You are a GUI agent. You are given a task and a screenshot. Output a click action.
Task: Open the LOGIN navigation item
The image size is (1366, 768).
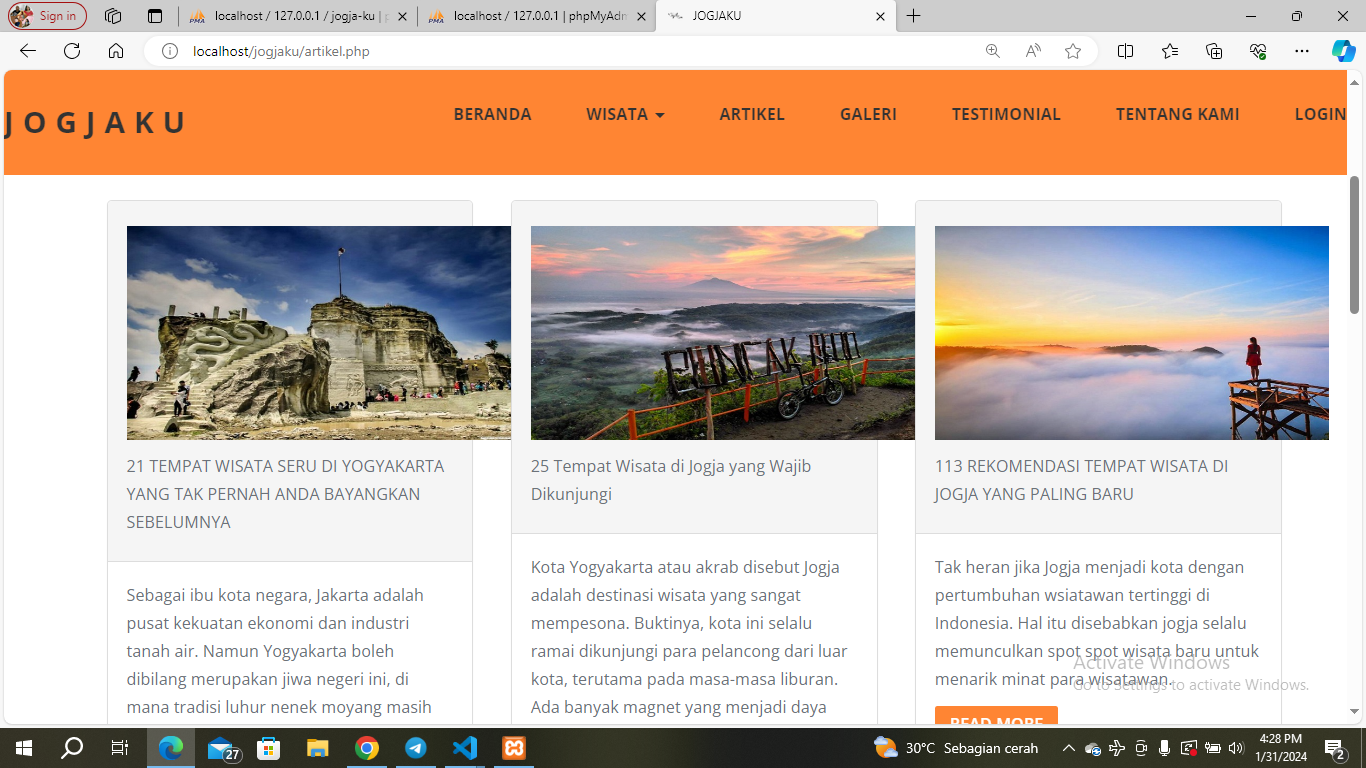(x=1320, y=114)
